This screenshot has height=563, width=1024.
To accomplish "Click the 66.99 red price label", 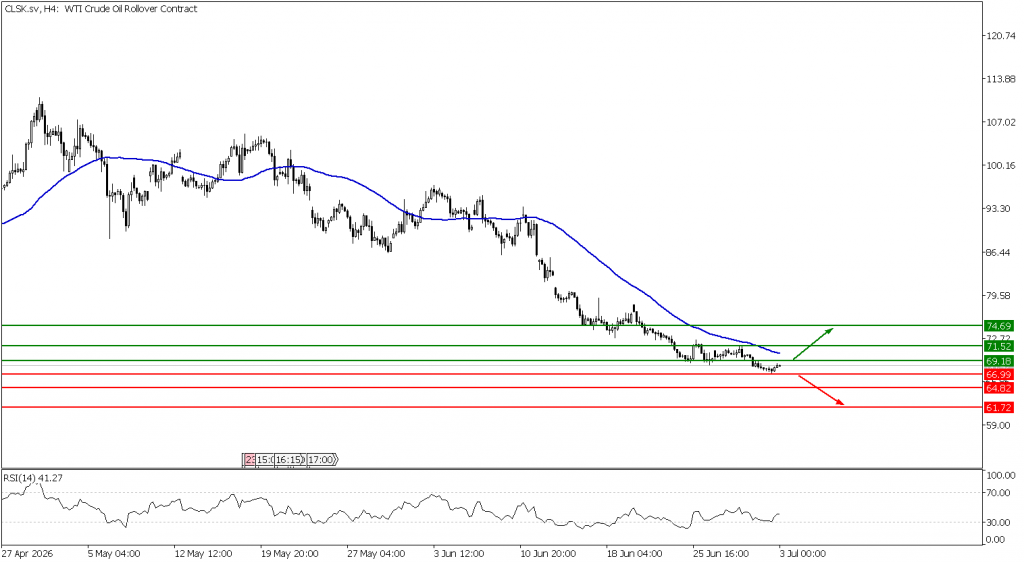I will click(999, 375).
